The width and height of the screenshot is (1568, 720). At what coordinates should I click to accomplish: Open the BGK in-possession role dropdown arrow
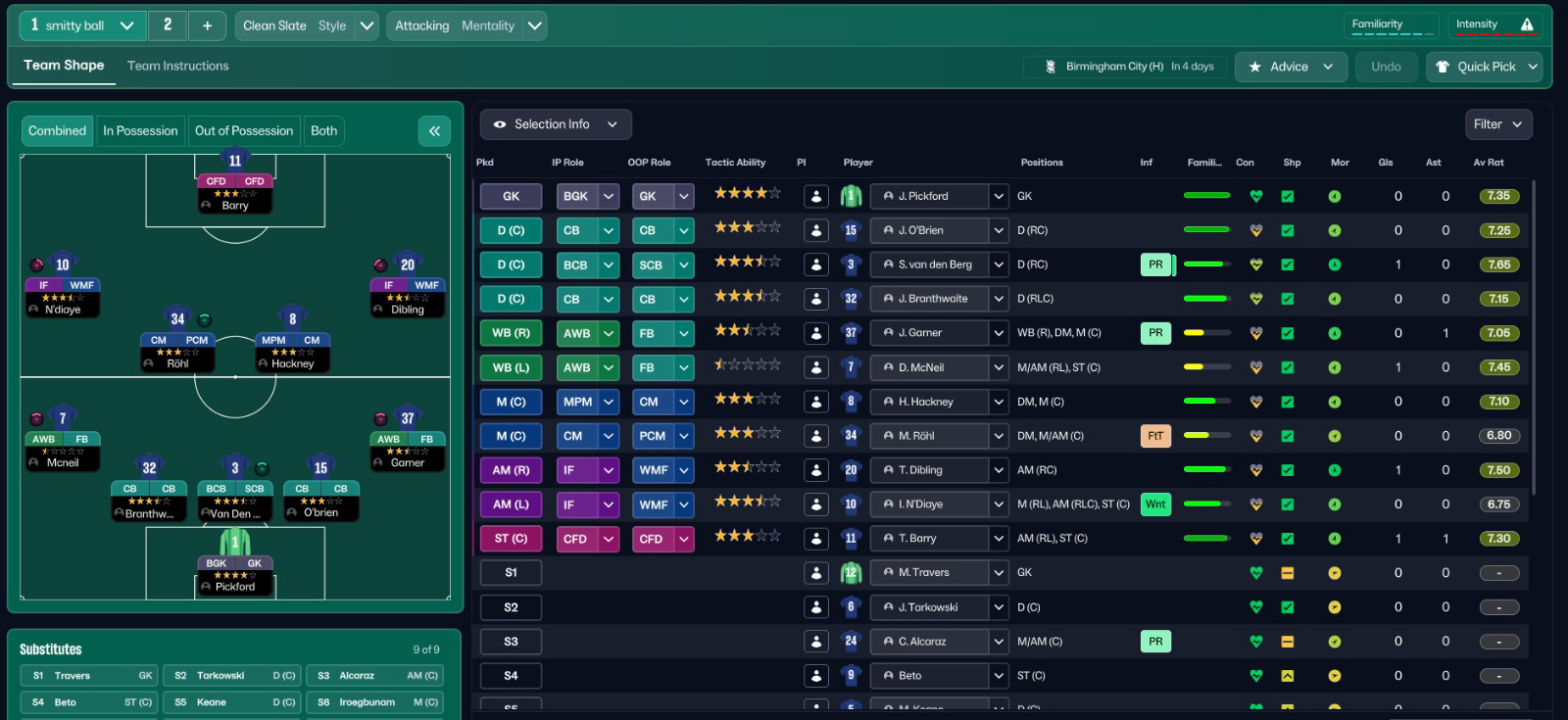(609, 196)
